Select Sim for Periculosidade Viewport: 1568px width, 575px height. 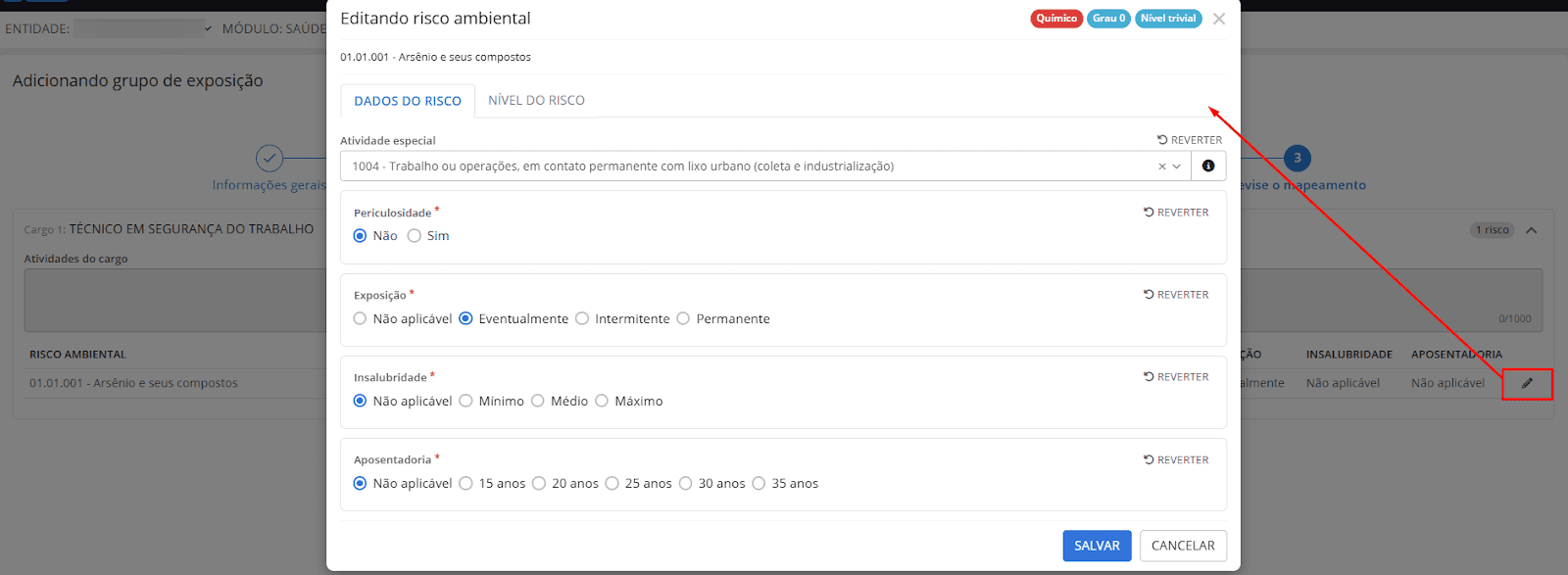click(415, 236)
